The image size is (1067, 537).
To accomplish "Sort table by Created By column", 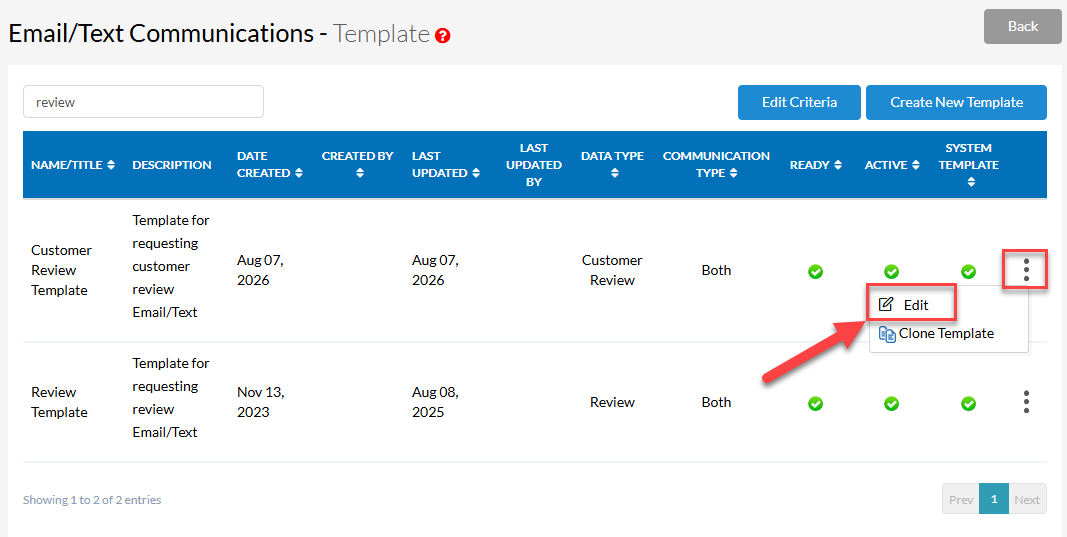I will [358, 165].
